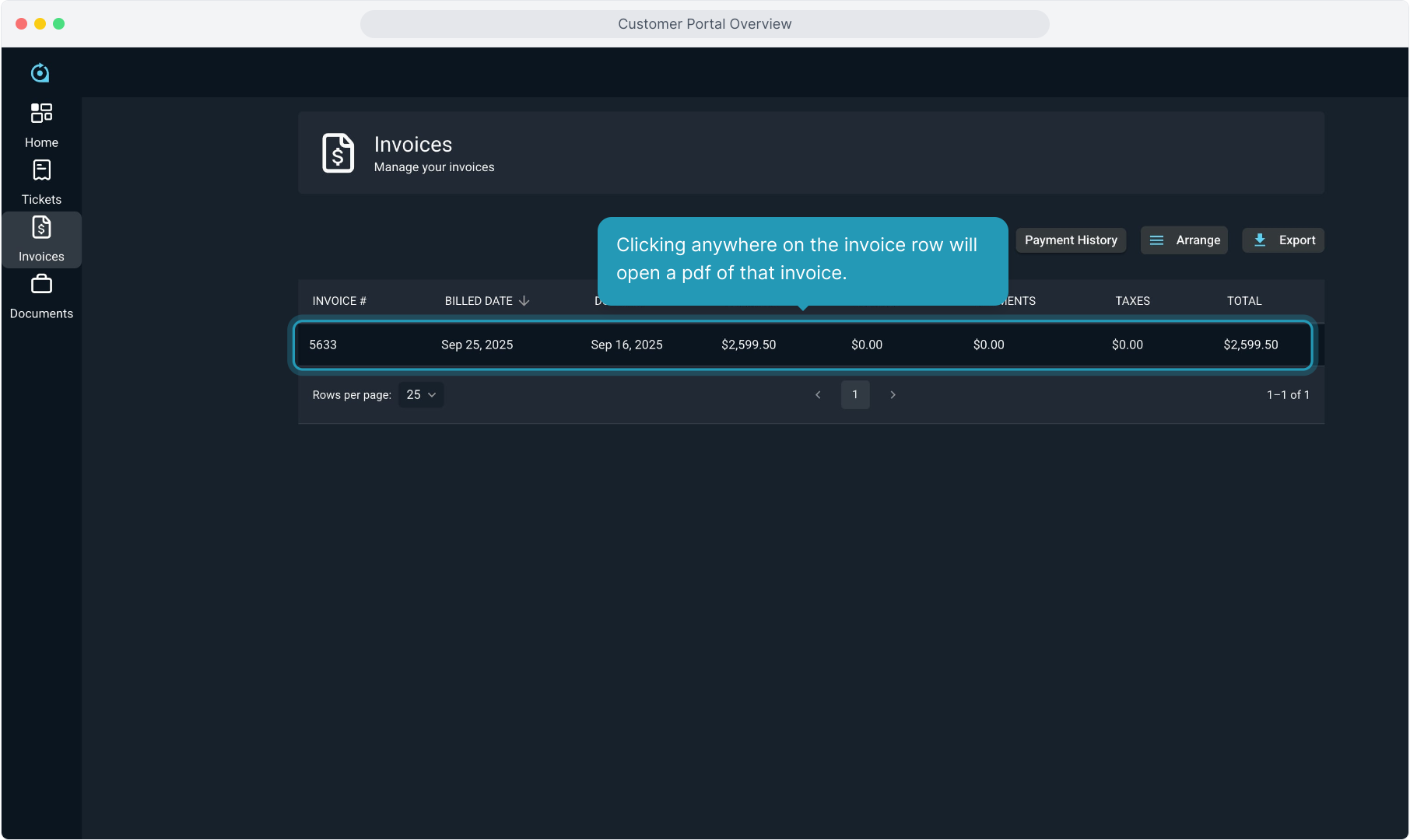
Task: Go to the previous page chevron
Action: click(x=818, y=395)
